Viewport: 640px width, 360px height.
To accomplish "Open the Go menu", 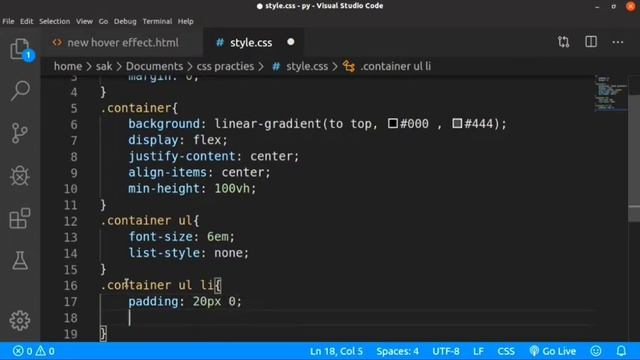I will [103, 21].
